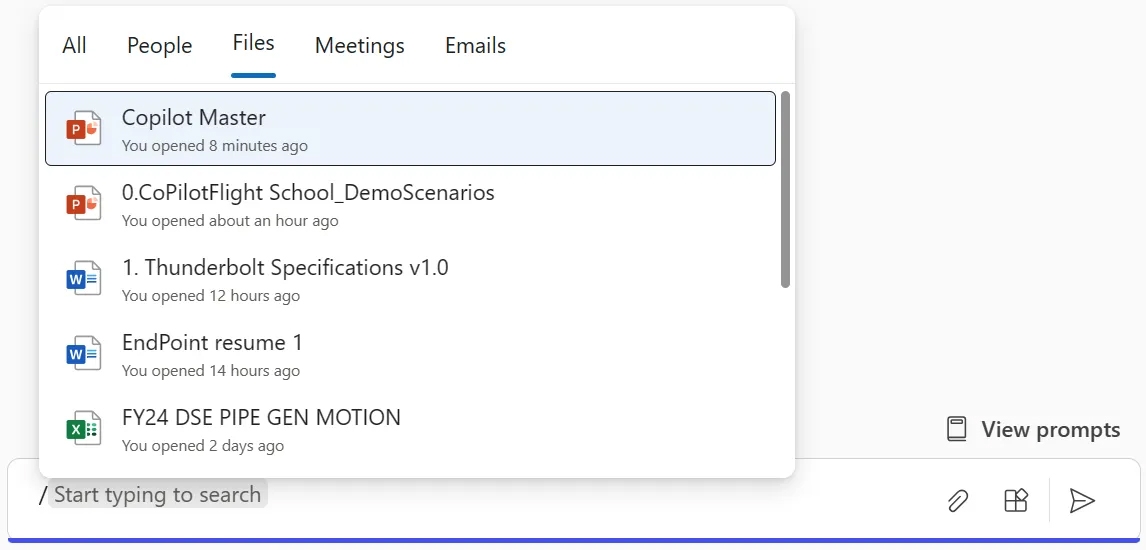Pick the EndPoint resume 1 title

pos(212,343)
